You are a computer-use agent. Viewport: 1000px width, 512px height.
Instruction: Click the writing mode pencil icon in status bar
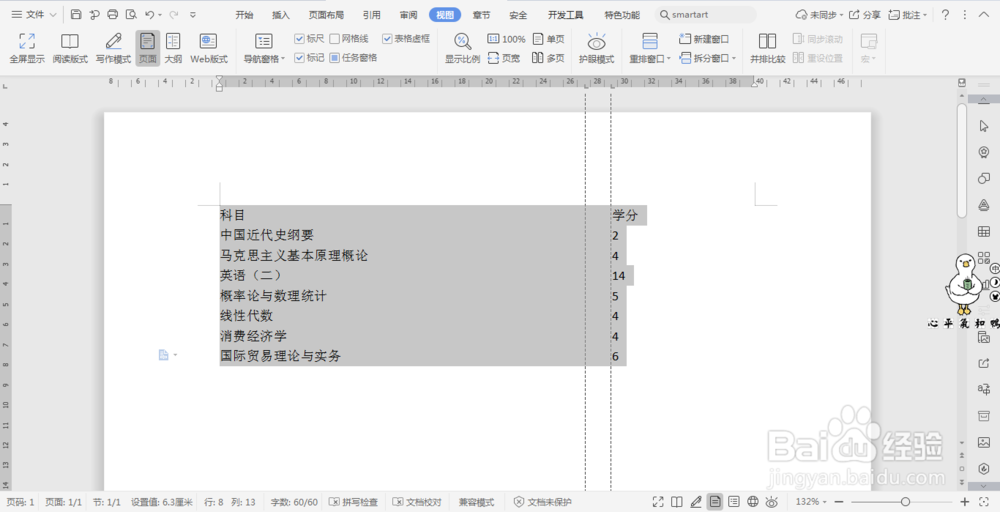click(696, 502)
